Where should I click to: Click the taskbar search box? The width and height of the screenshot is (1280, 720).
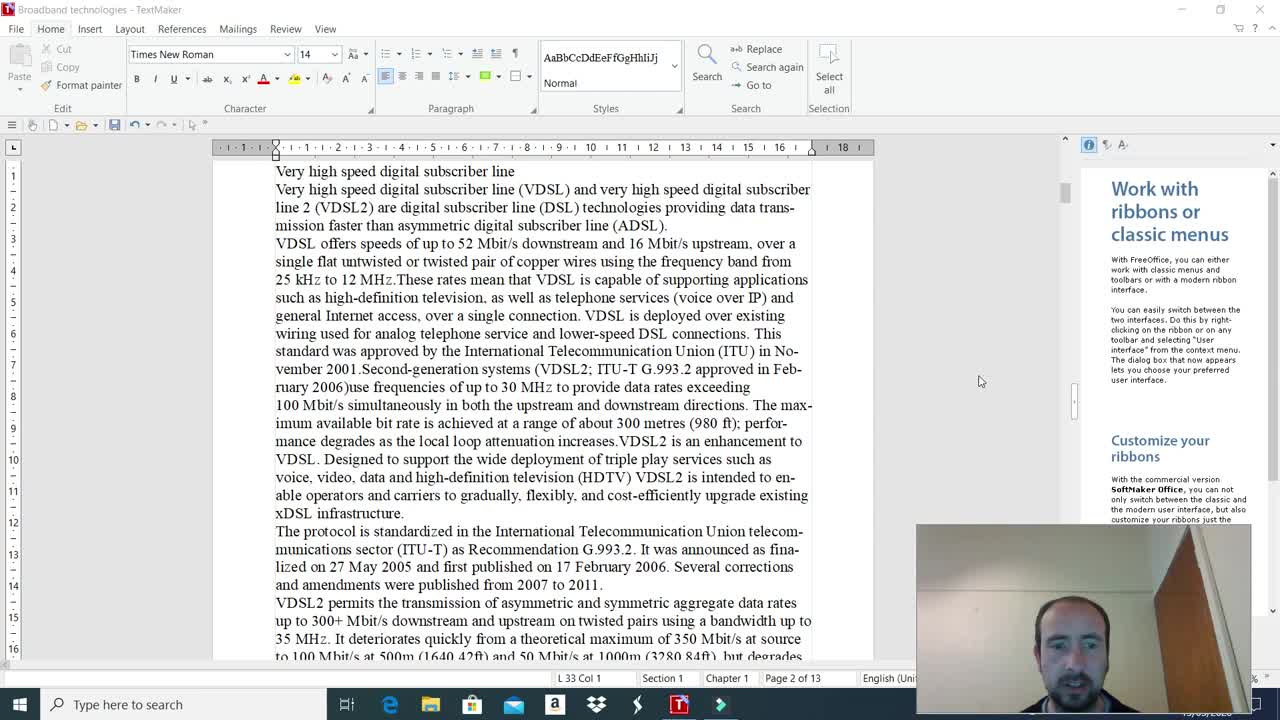[x=183, y=704]
